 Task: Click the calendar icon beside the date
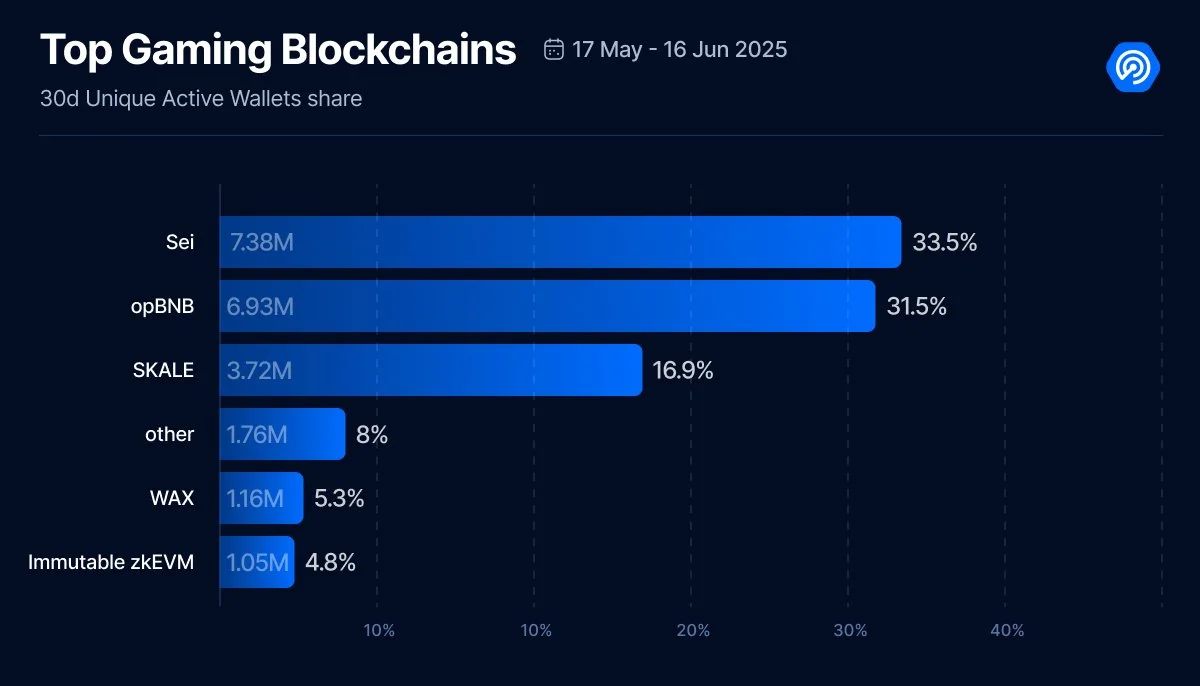[x=553, y=49]
